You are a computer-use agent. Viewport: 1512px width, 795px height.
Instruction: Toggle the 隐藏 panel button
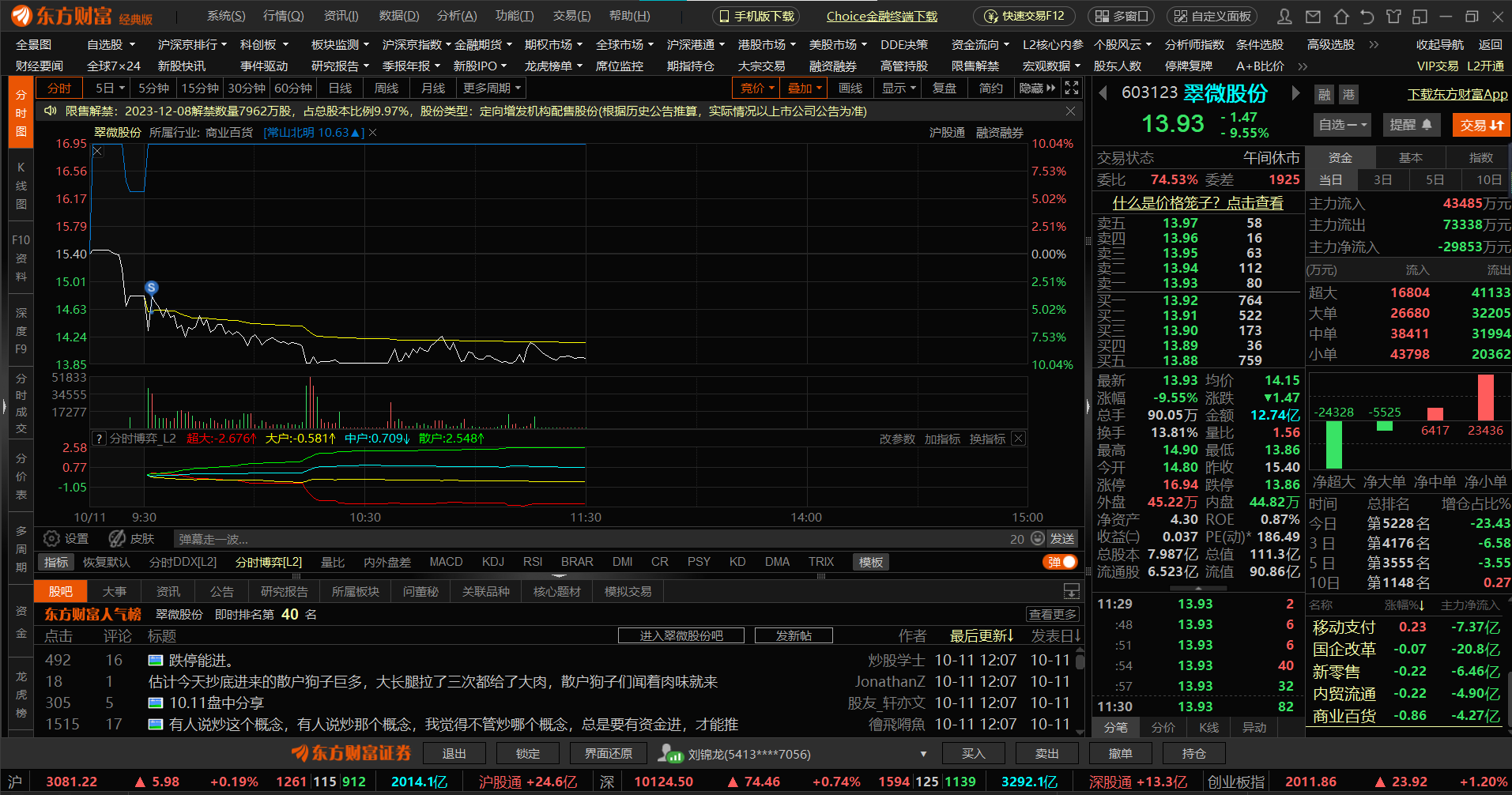[x=1037, y=88]
